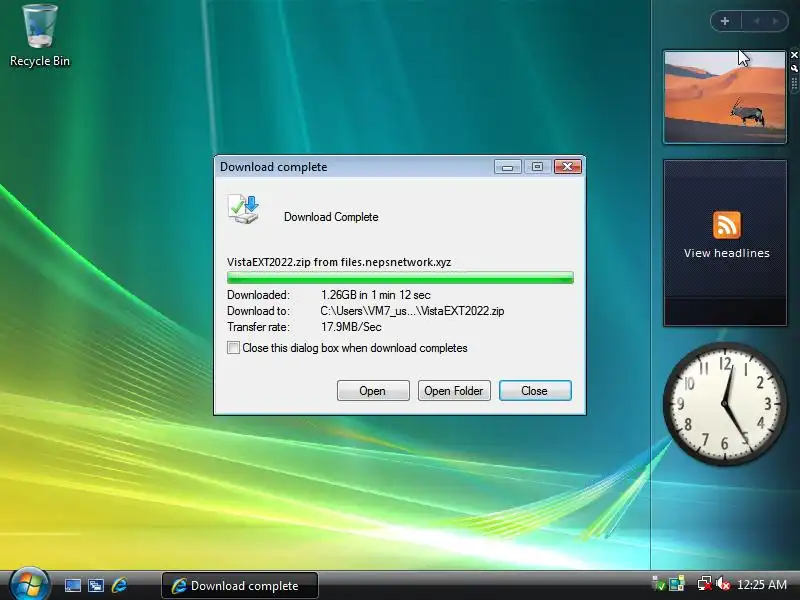Click the Download complete dialog title bar

click(x=352, y=167)
